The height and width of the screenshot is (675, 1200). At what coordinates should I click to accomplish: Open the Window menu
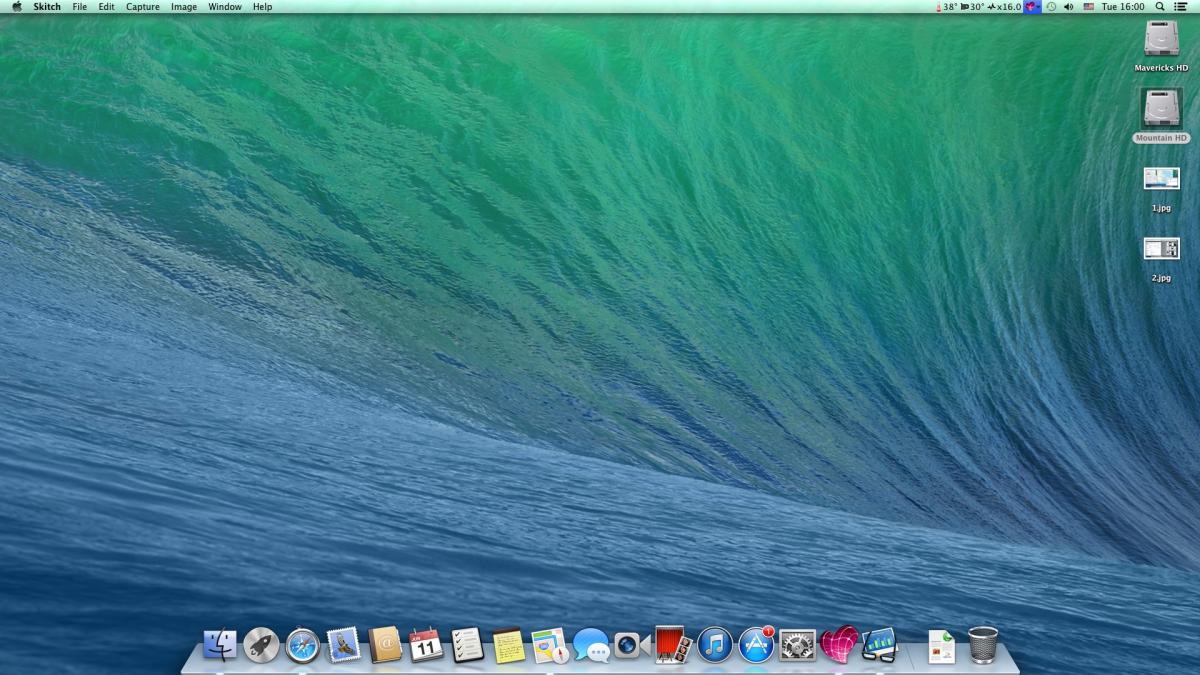click(225, 7)
